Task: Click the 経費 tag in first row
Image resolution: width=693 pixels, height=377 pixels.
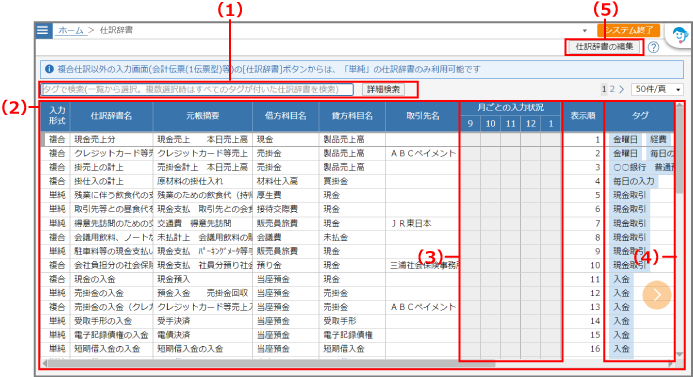Action: (658, 140)
